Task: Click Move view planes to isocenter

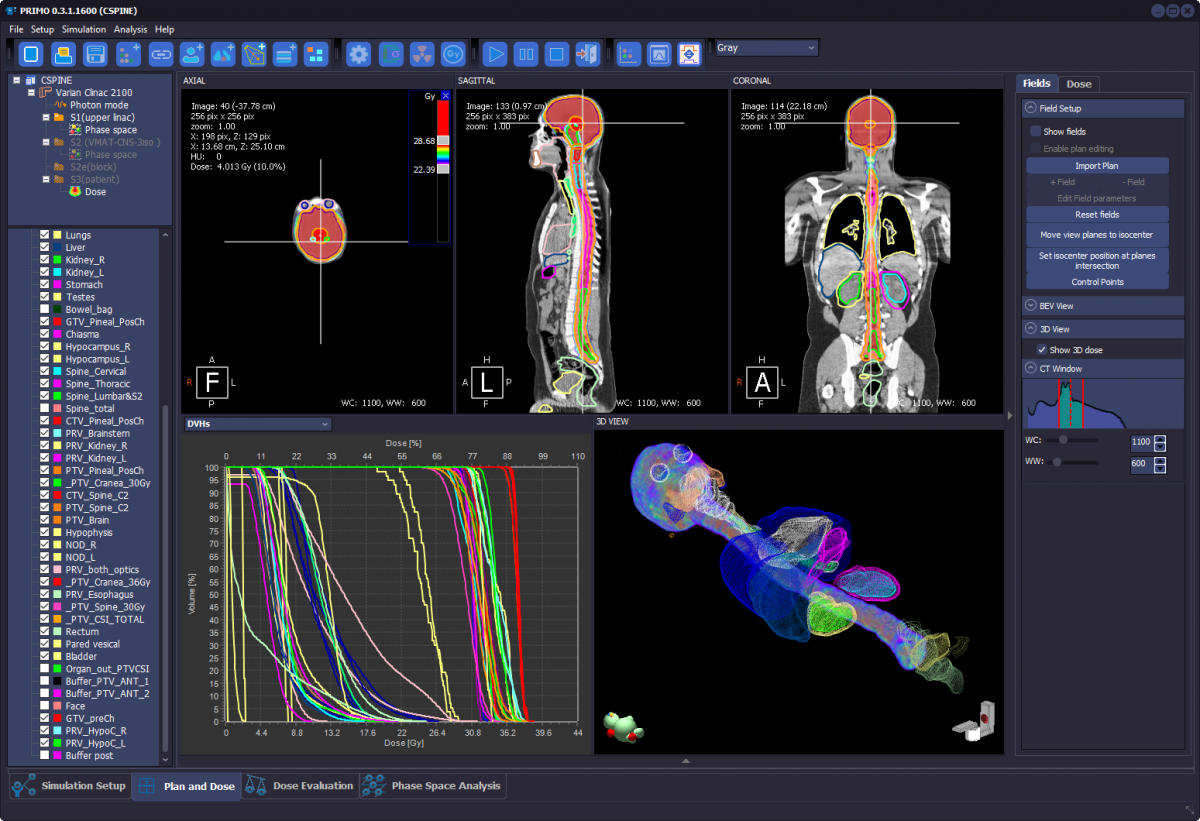Action: [1097, 235]
